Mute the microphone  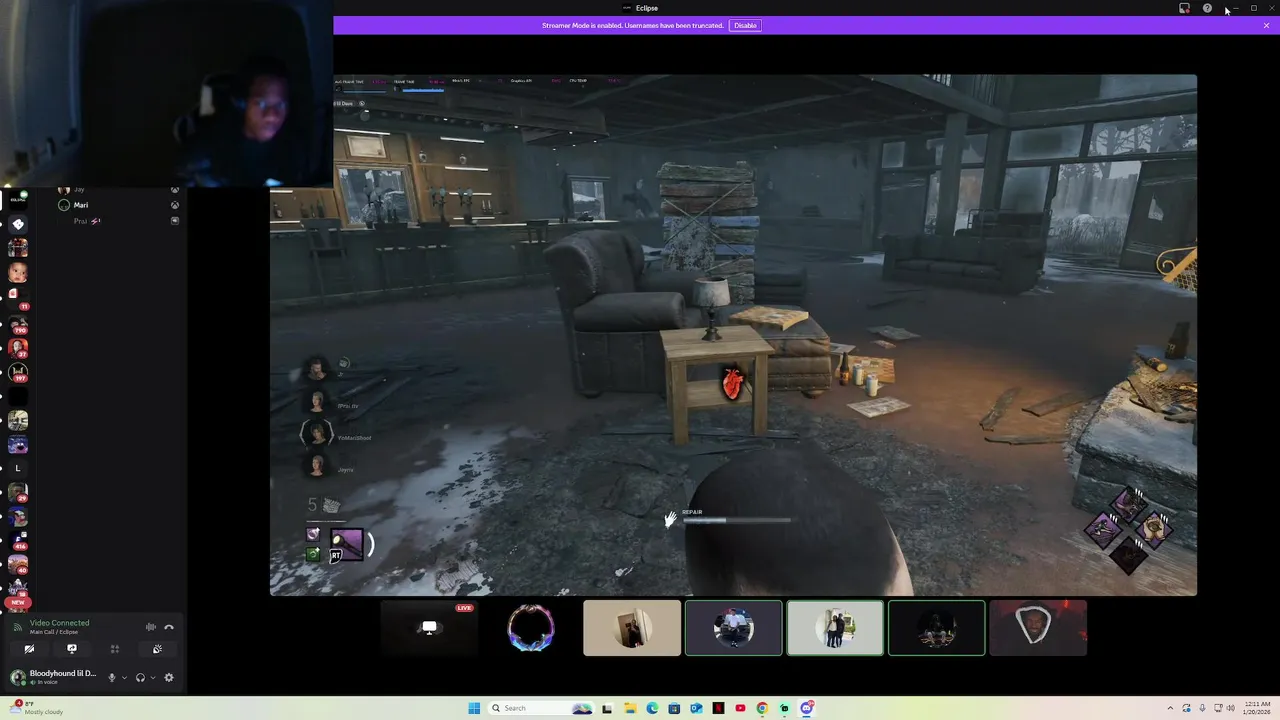coord(112,677)
